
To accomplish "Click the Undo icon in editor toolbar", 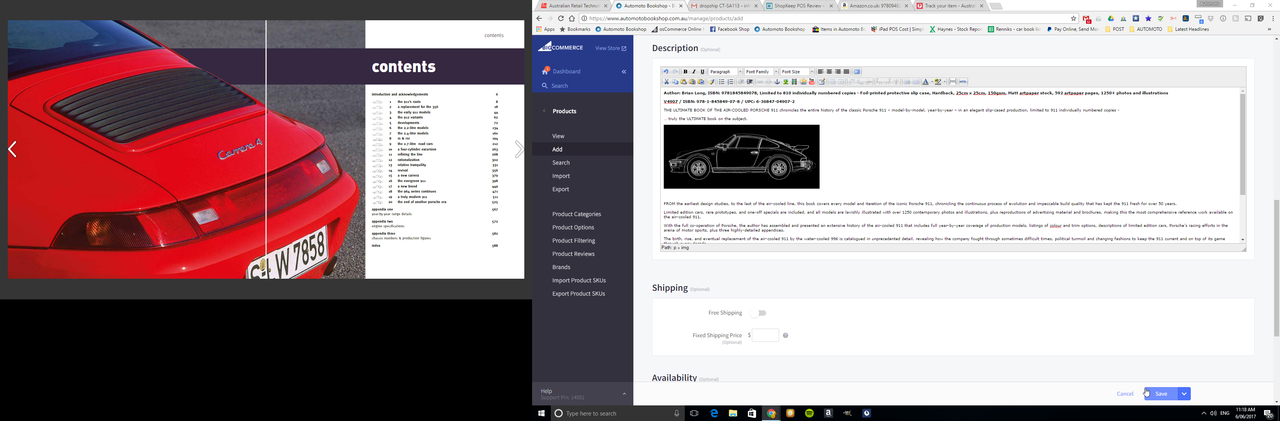I will pos(668,72).
